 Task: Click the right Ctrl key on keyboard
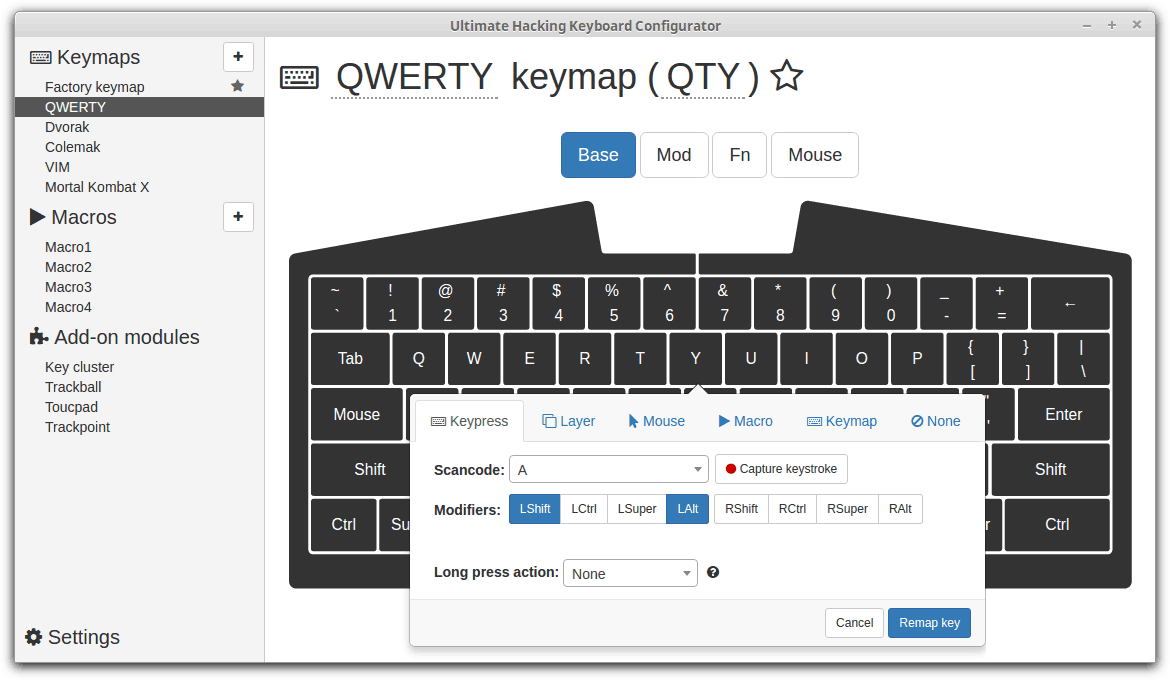point(1057,525)
